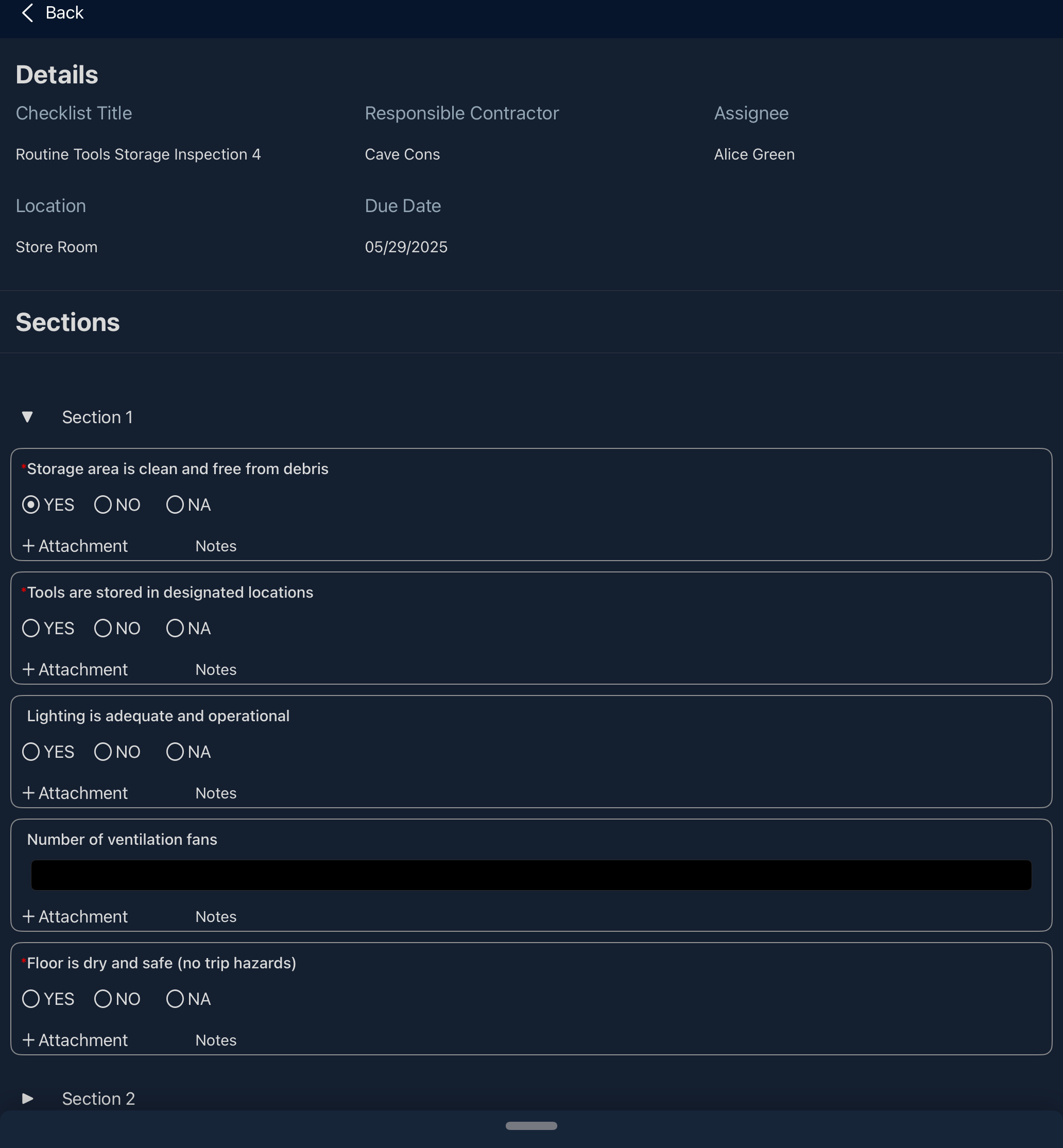Choose NO for Lighting is adequate question
This screenshot has width=1063, height=1148.
103,752
